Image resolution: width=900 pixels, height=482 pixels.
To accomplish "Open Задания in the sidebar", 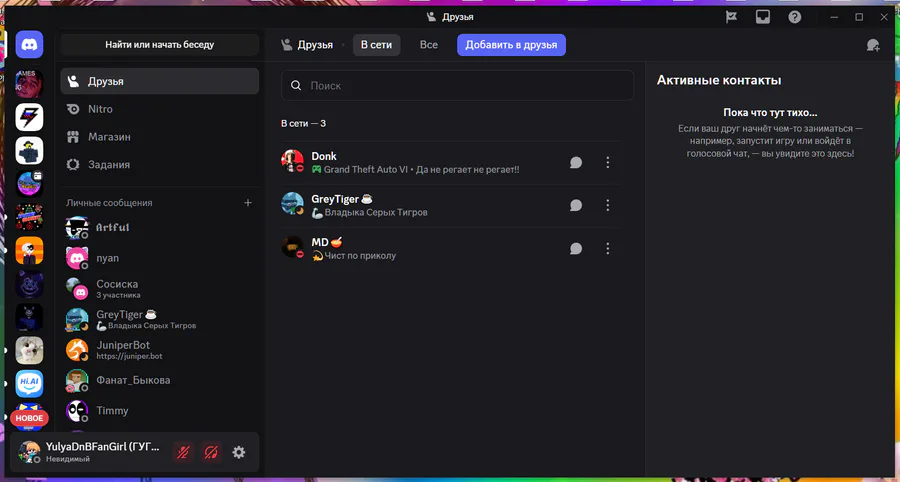I will coord(160,165).
